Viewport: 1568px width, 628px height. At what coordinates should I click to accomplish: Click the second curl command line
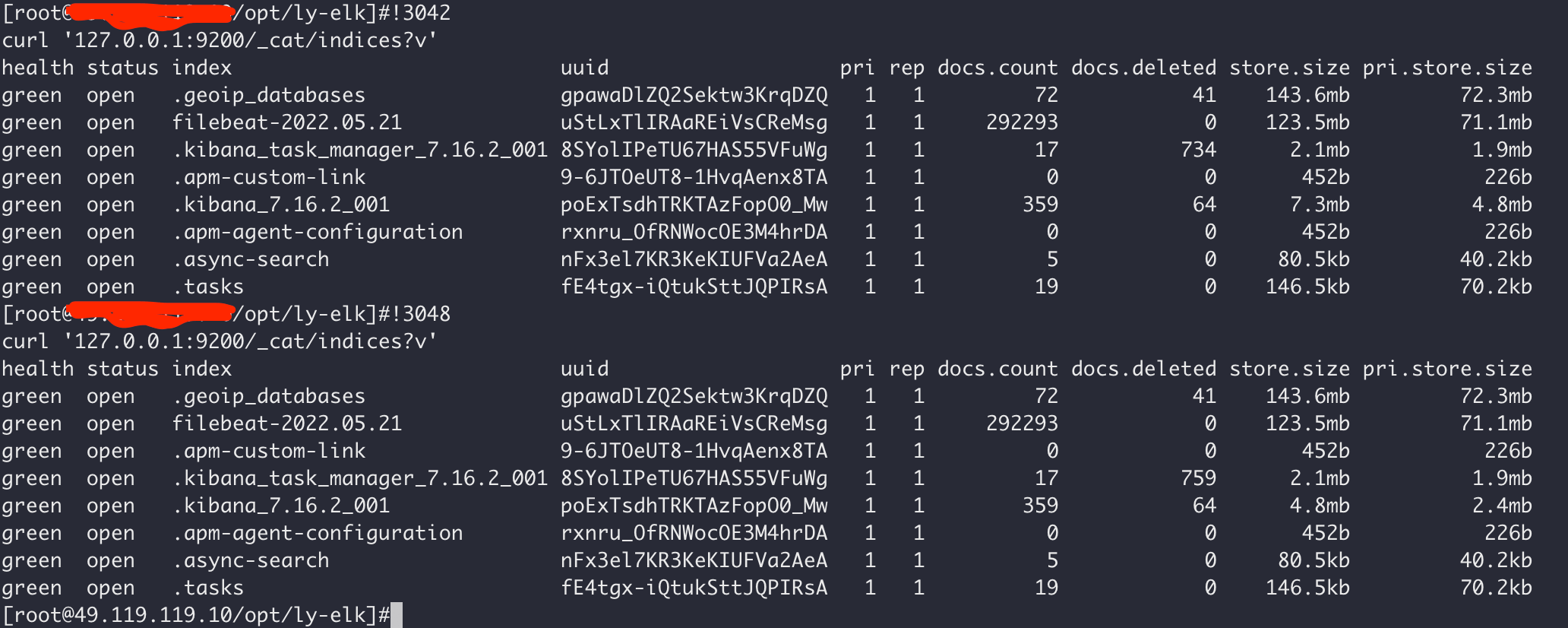point(220,341)
